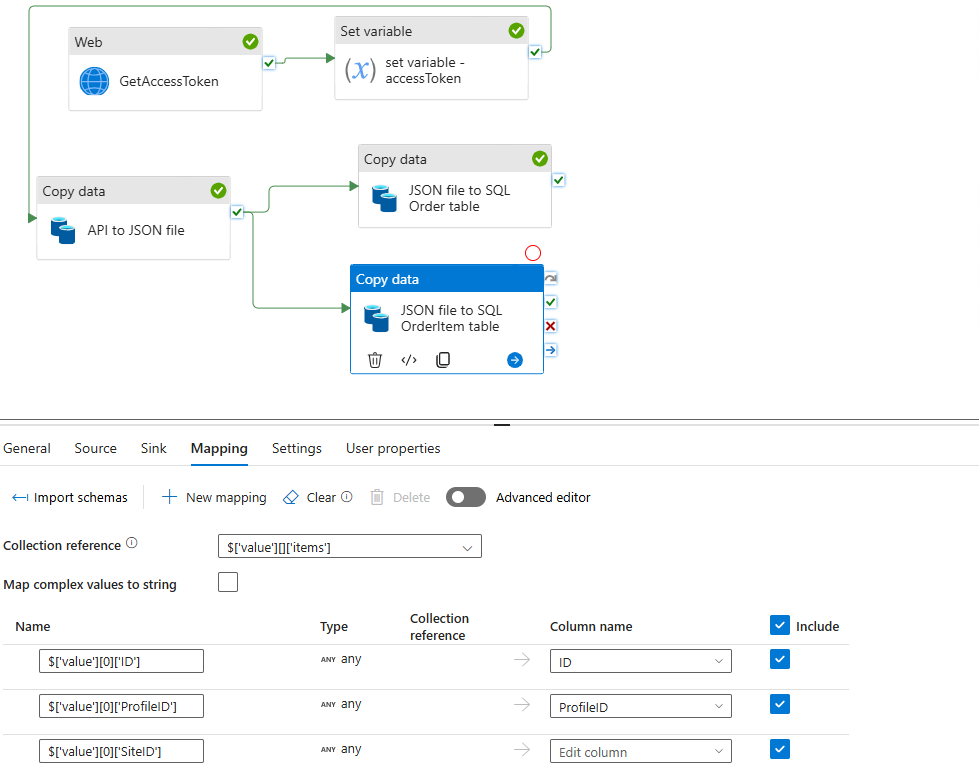This screenshot has width=979, height=765.
Task: Check Map complex values to string
Action: 228,582
